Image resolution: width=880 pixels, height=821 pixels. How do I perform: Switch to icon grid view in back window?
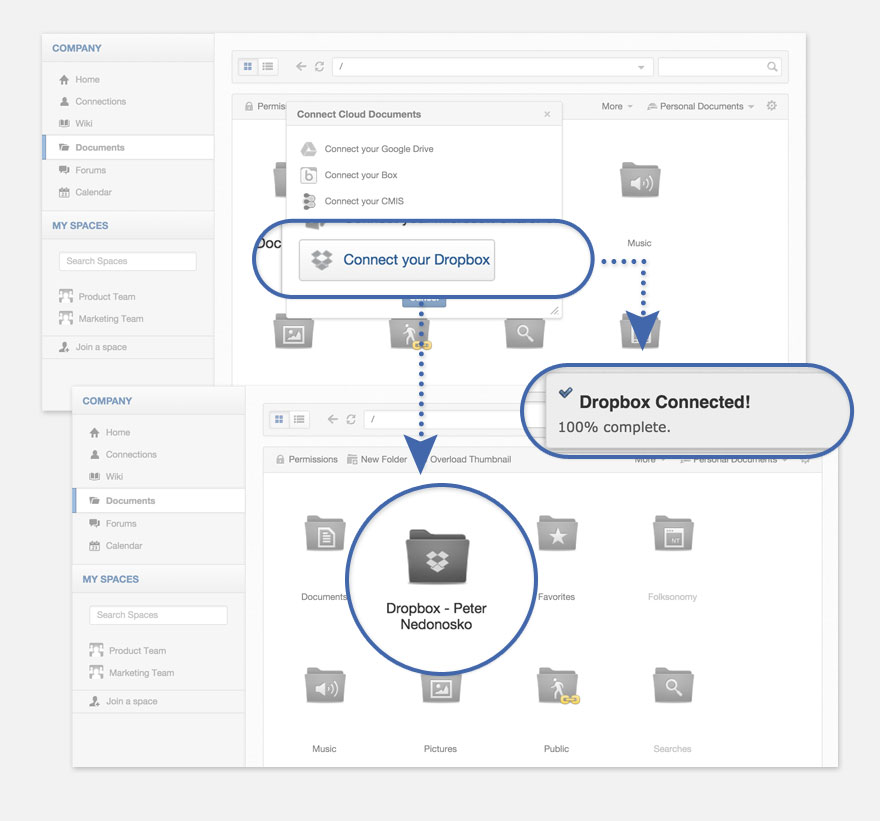coord(248,66)
